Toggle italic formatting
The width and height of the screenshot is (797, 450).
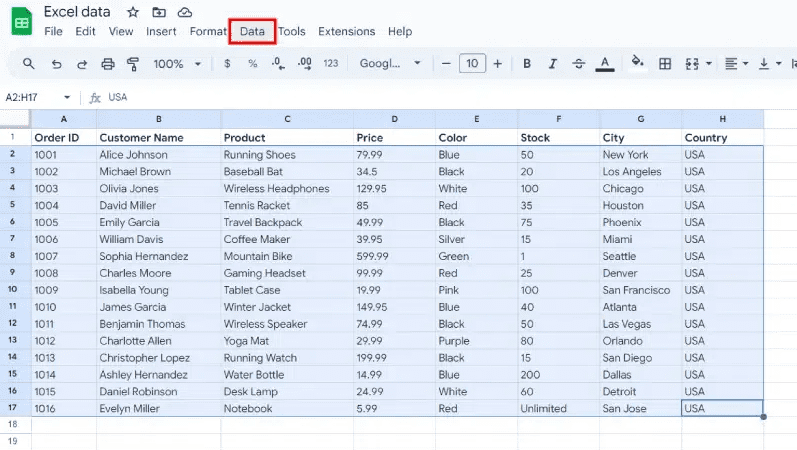coord(553,64)
